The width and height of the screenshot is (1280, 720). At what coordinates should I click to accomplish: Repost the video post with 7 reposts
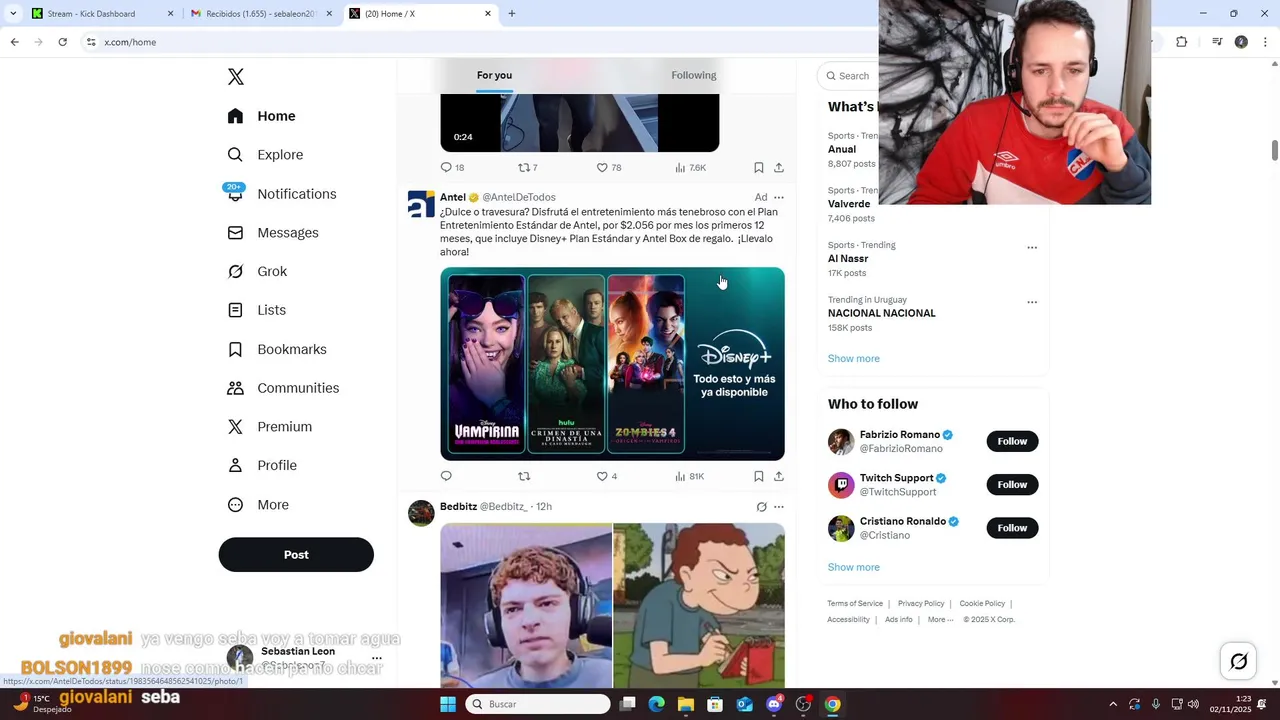pos(524,168)
